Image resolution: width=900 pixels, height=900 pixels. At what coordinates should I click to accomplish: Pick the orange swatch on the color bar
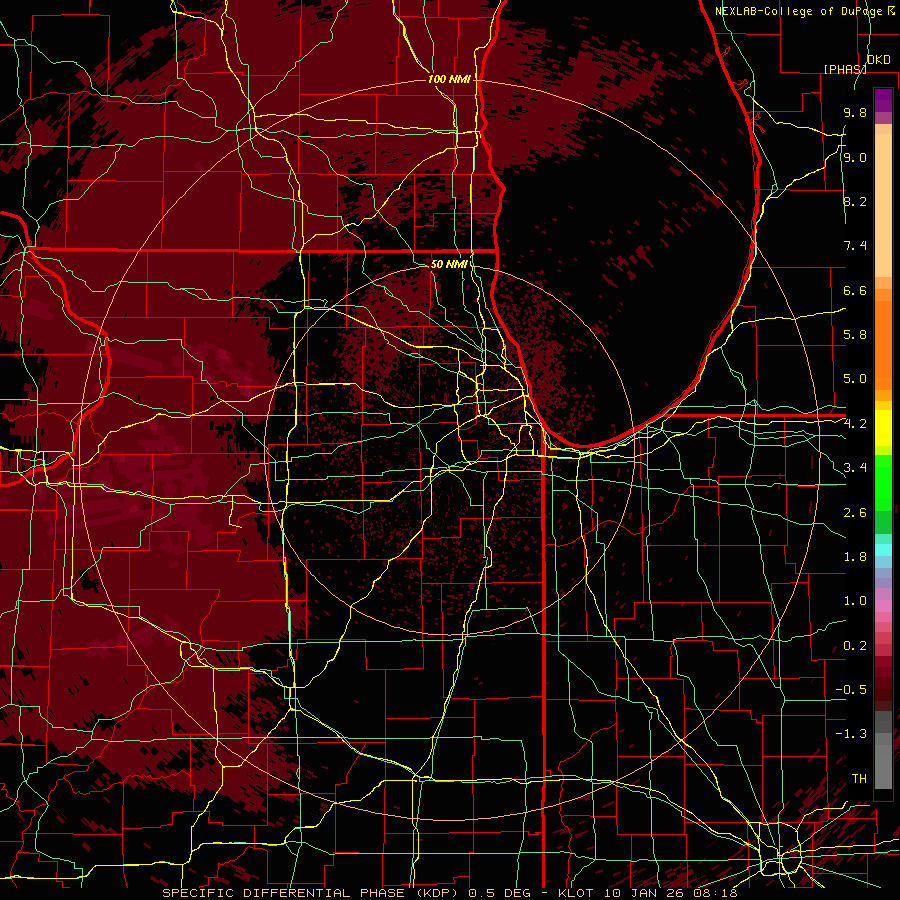click(883, 344)
